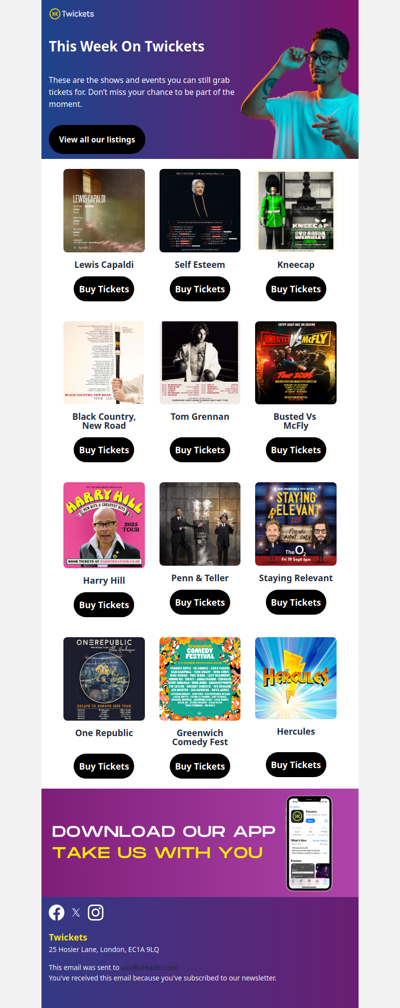The image size is (400, 1008).
Task: Open the X social icon
Action: pyautogui.click(x=76, y=912)
